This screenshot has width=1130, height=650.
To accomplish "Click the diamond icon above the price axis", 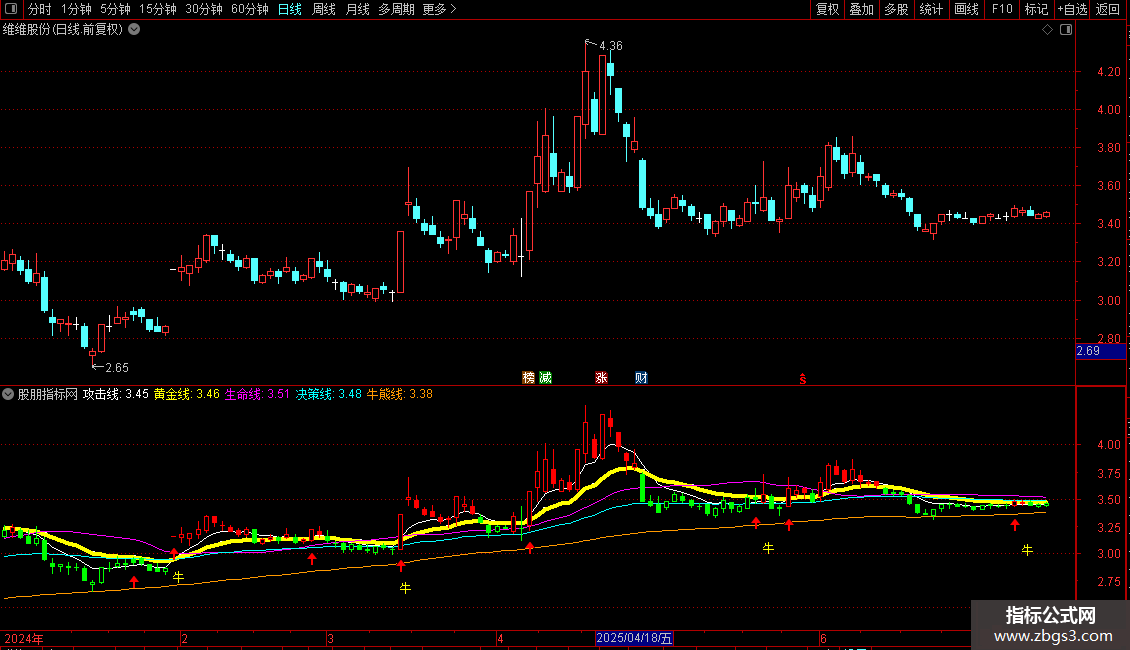I will click(x=1048, y=30).
